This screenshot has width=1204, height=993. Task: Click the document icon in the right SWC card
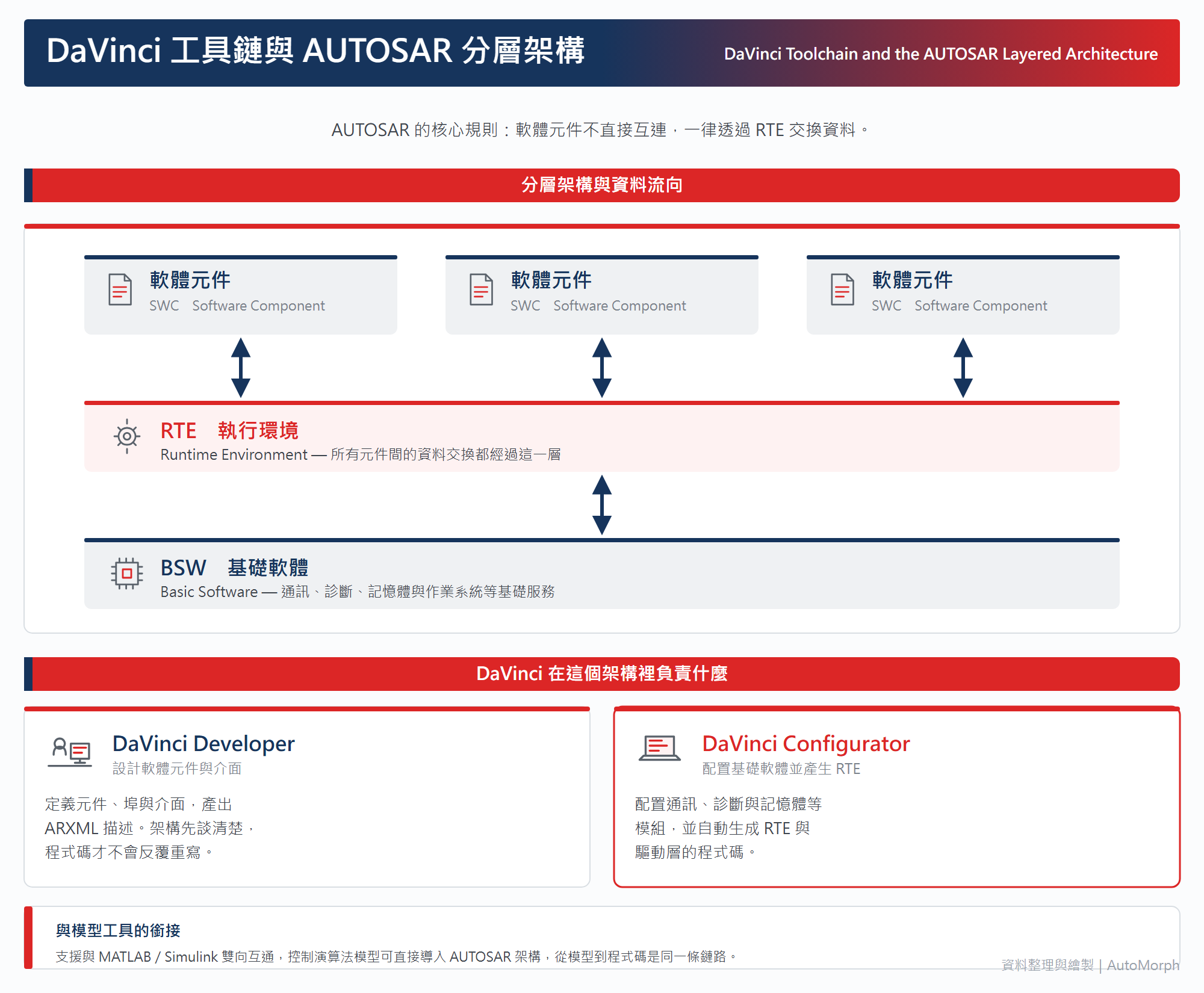(x=842, y=289)
